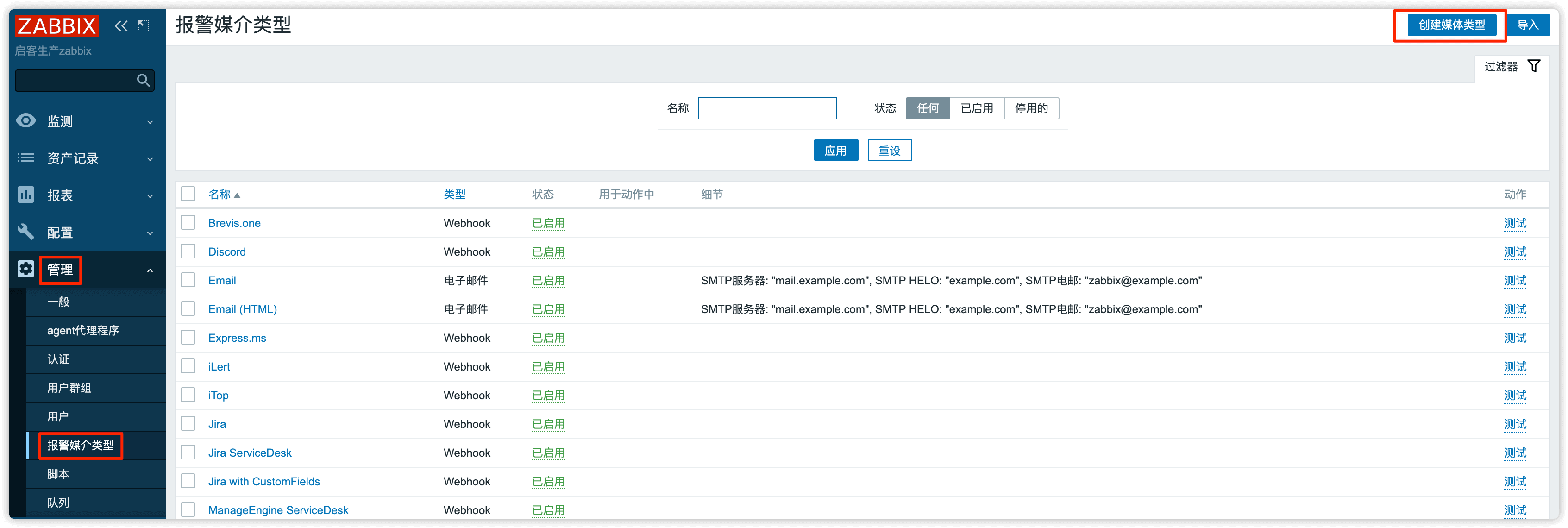Click the 报表 chart icon
The width and height of the screenshot is (1568, 528).
pyautogui.click(x=25, y=195)
